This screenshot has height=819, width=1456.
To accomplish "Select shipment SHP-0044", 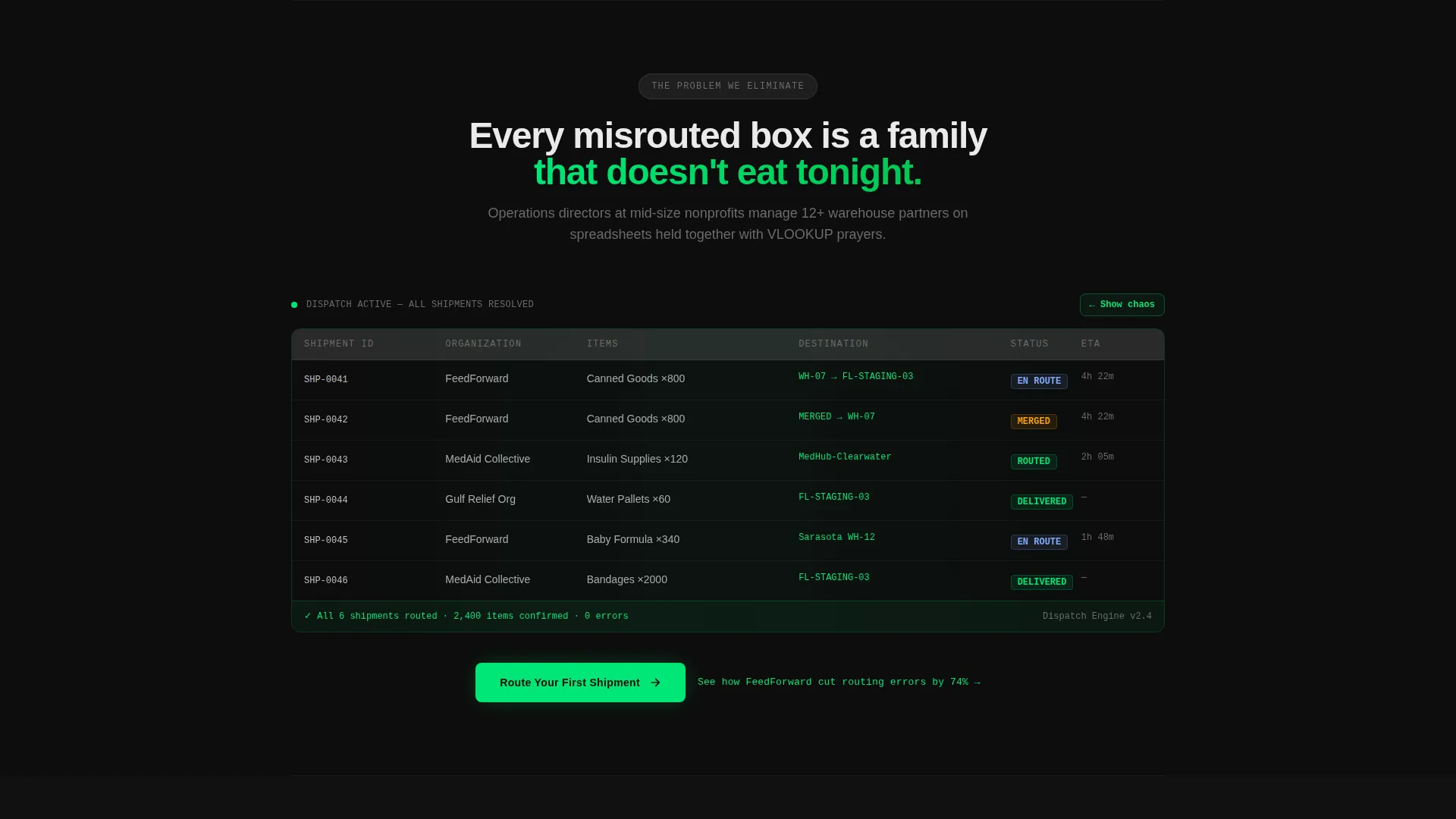I will [x=326, y=500].
